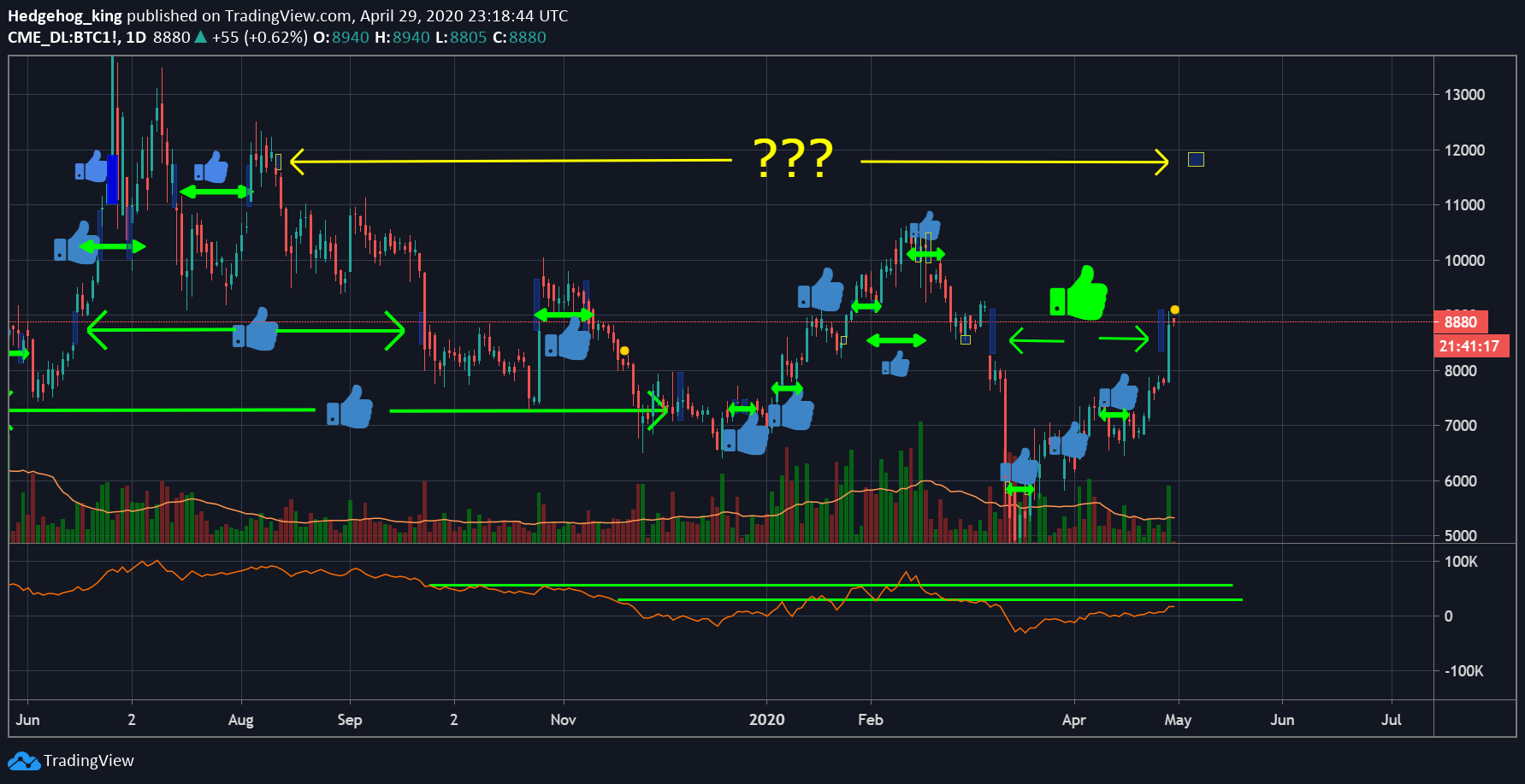Viewport: 1525px width, 784px height.
Task: Click the small thumbs-up below the February double arrow
Action: click(x=895, y=364)
